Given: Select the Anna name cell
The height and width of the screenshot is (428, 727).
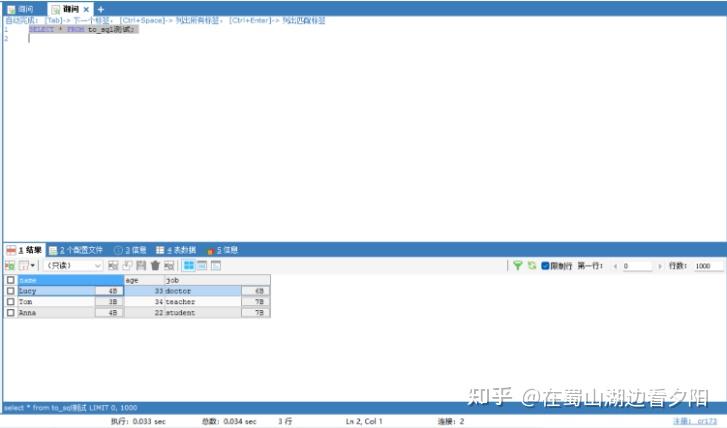Looking at the screenshot, I should pos(56,313).
